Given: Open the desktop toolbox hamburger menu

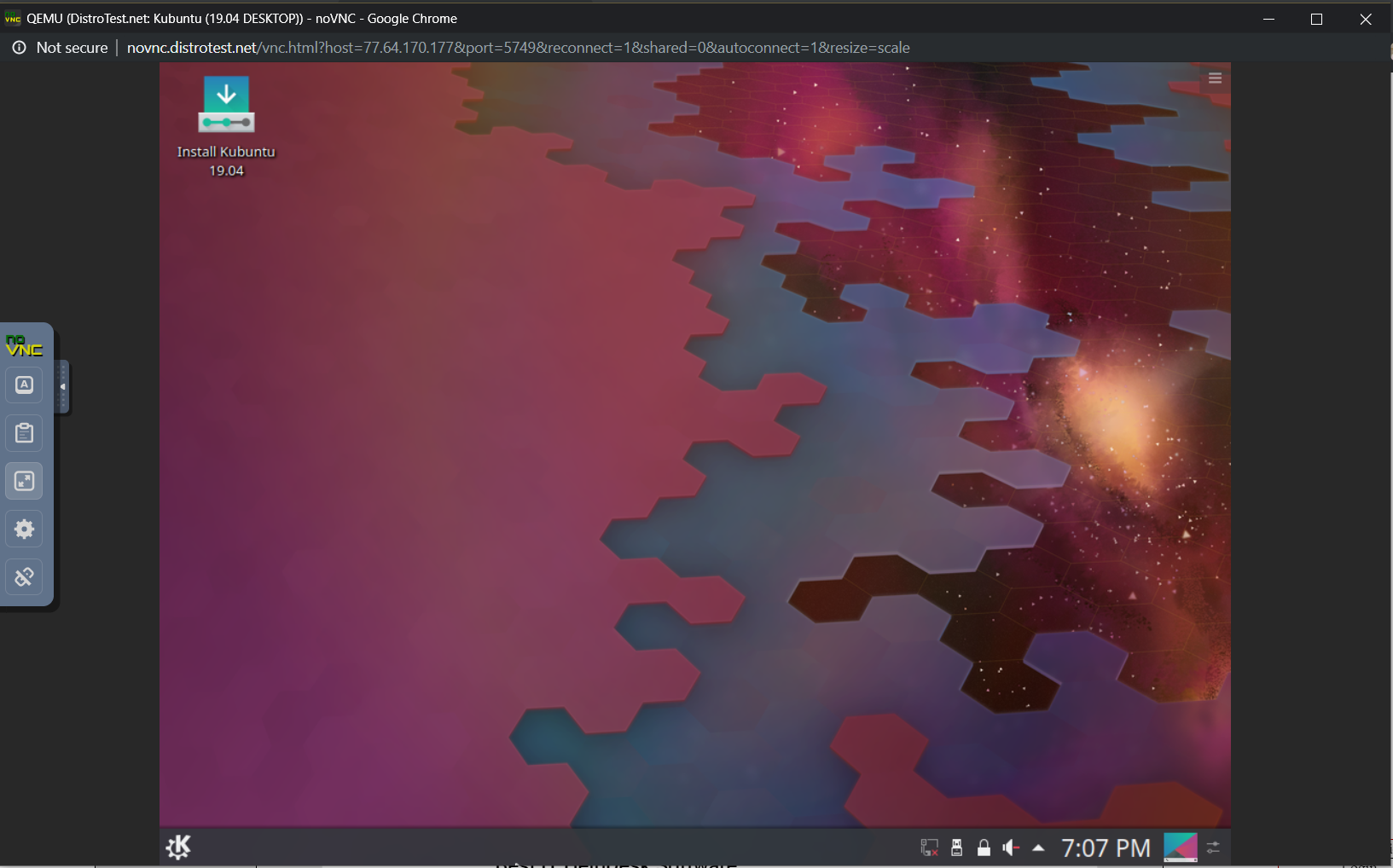Looking at the screenshot, I should [1216, 78].
